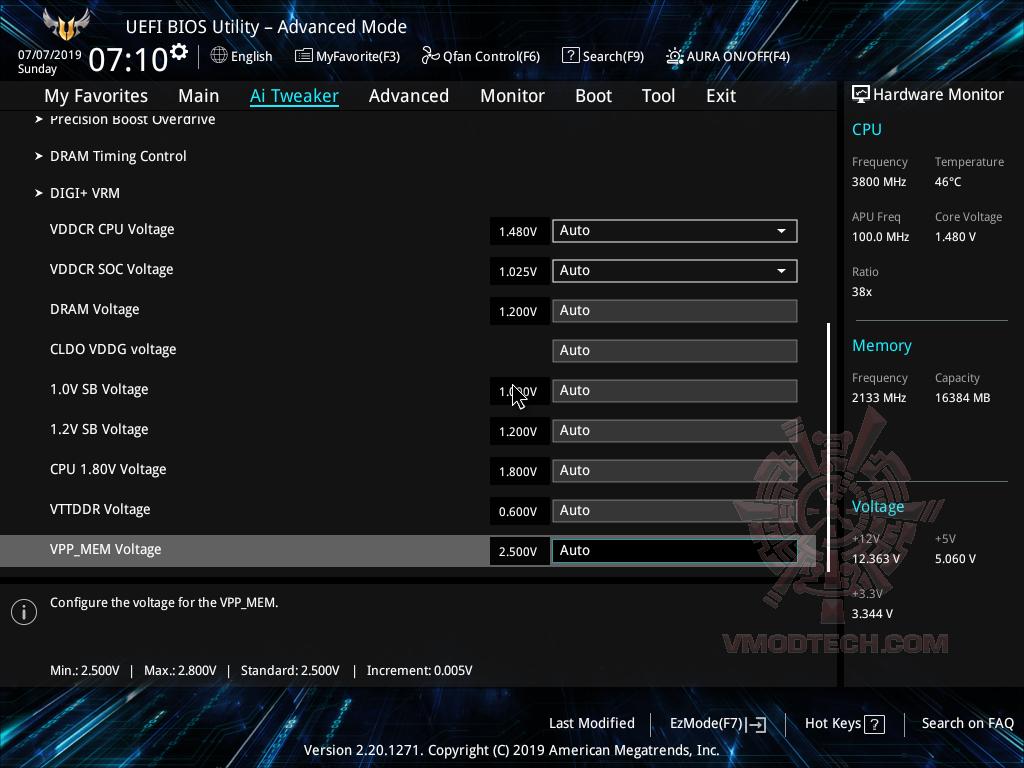
Task: Click the TUF logo emblem
Action: coord(65,25)
